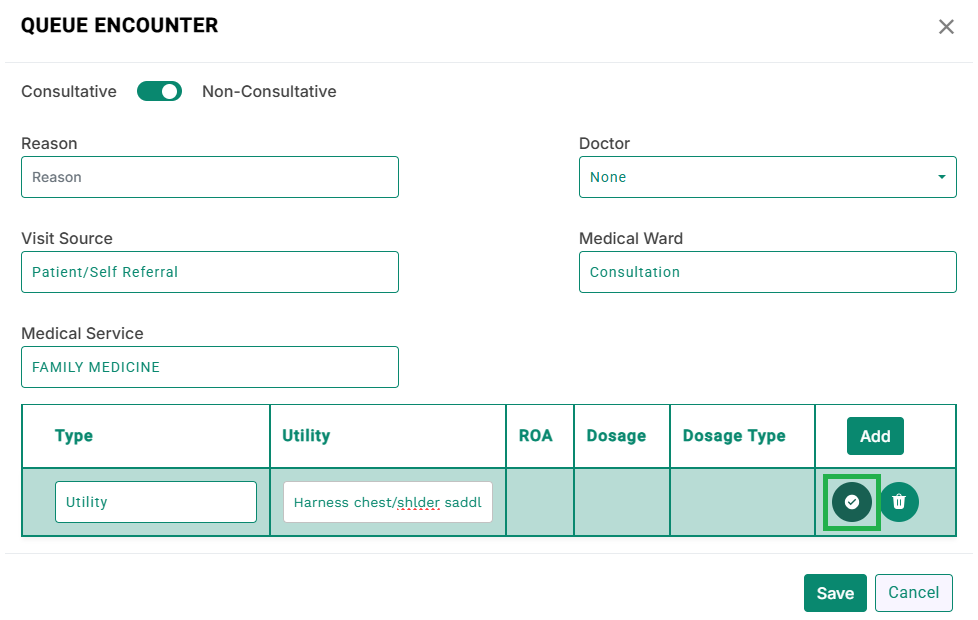Confirm the utility row with checkmark icon
Viewport: 978px width, 620px height.
click(851, 502)
